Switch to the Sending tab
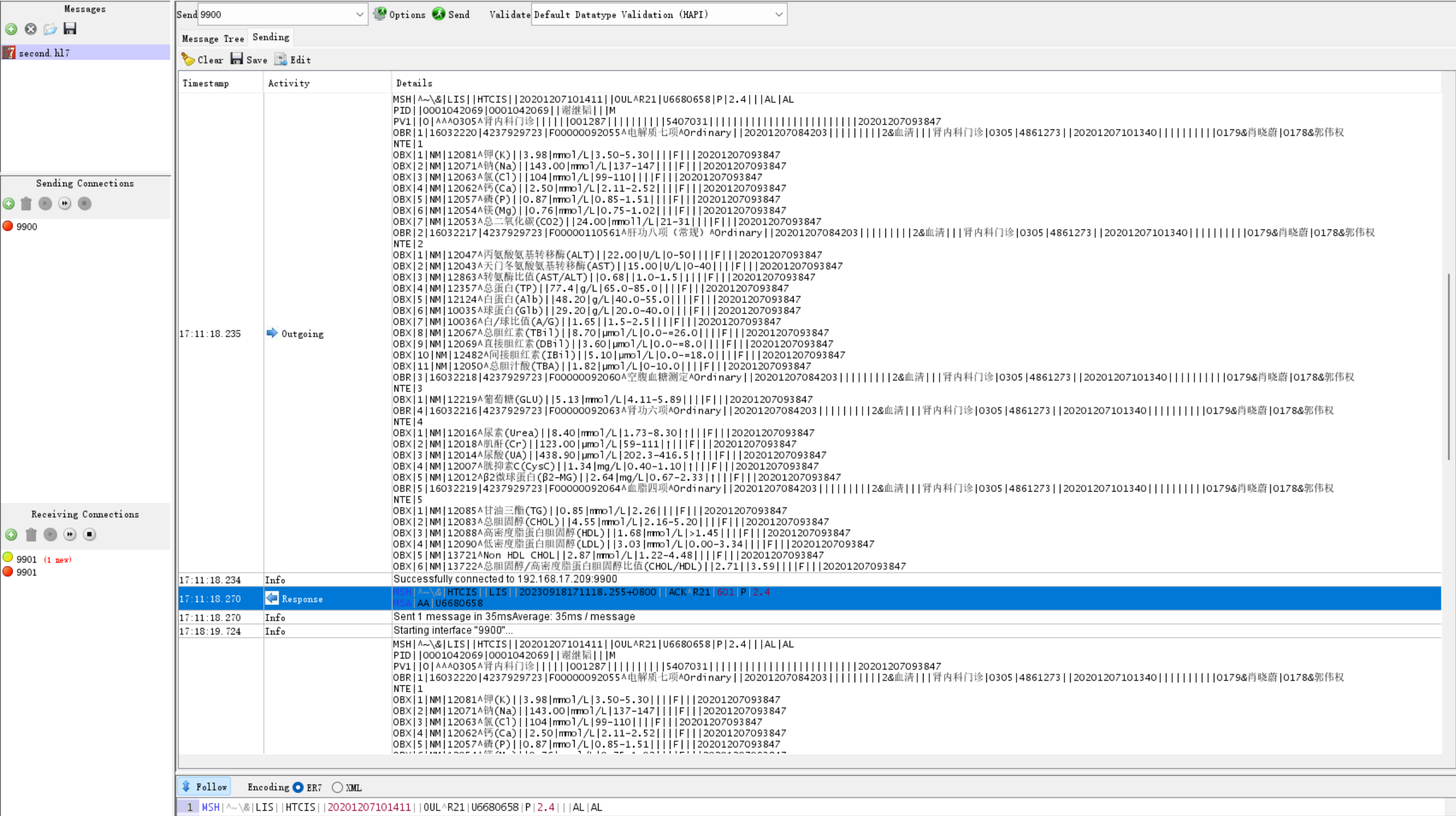Viewport: 1456px width, 816px height. click(271, 37)
